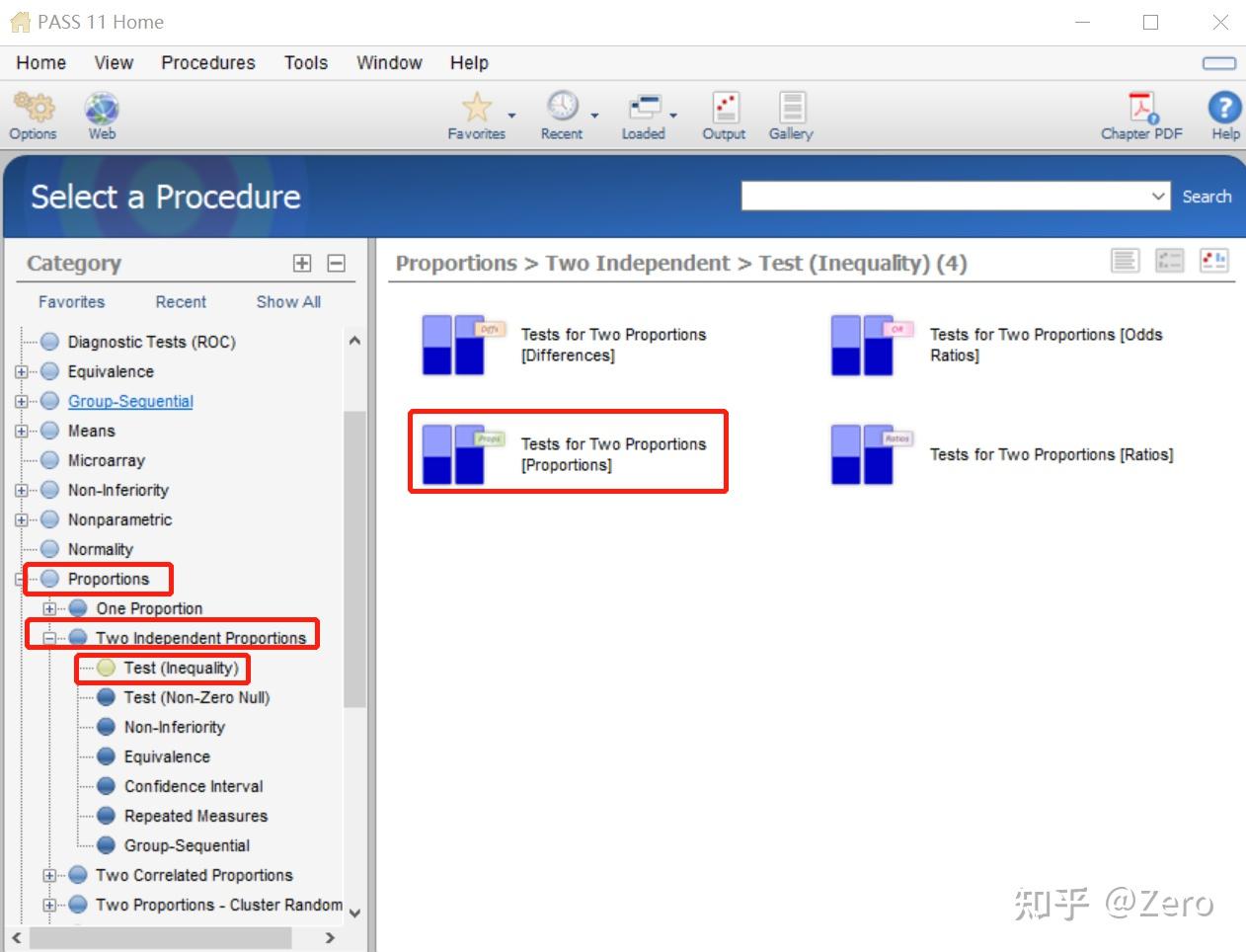Screen dimensions: 1246x952
Task: Open Tests for Two Proportions [Differences] icon
Action: (x=463, y=346)
